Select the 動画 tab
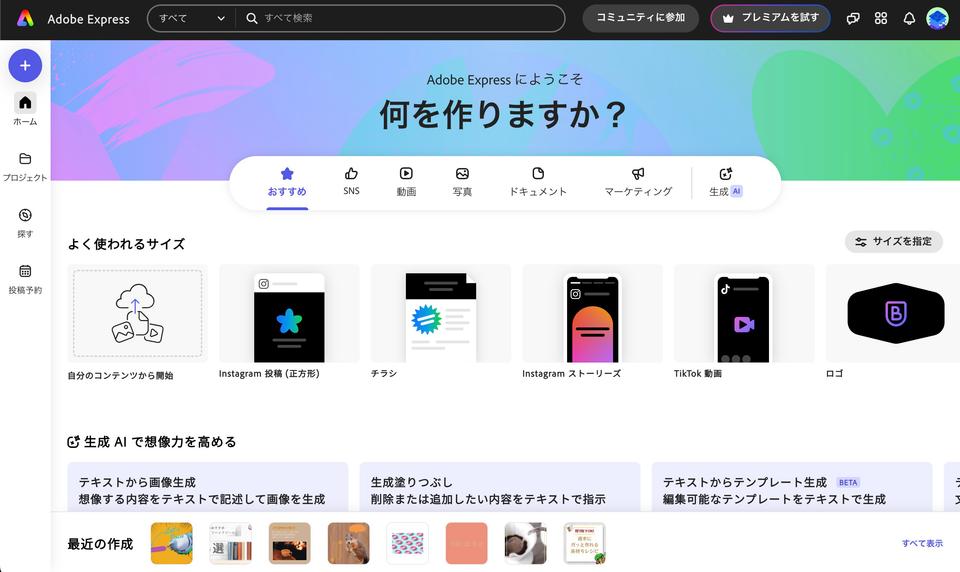The height and width of the screenshot is (572, 960). [x=406, y=182]
